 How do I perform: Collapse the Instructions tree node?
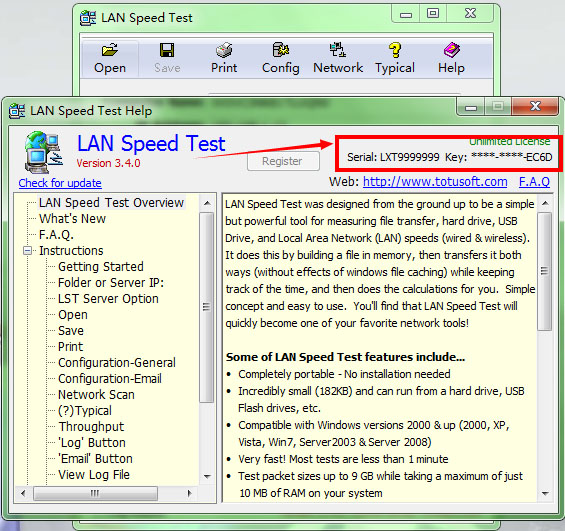(27, 250)
